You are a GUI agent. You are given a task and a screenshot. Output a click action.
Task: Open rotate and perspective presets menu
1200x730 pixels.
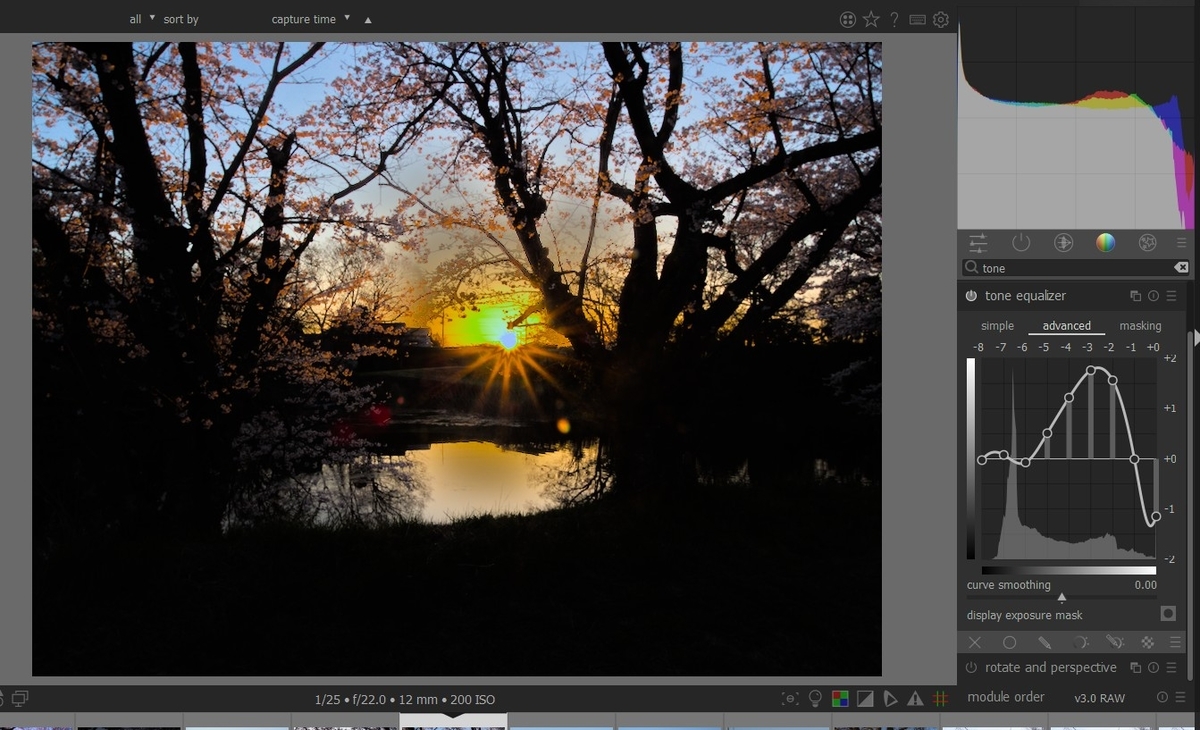pos(1171,667)
